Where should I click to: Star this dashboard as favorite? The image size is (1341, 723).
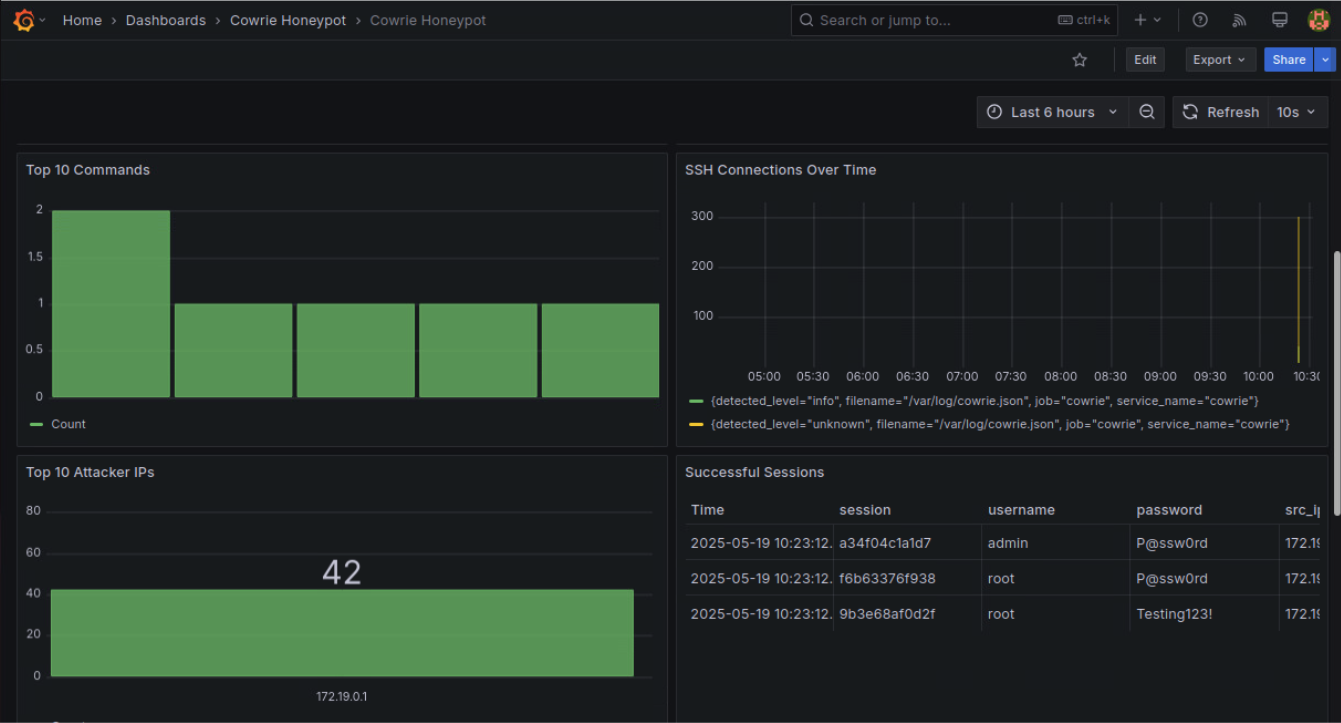click(x=1079, y=60)
